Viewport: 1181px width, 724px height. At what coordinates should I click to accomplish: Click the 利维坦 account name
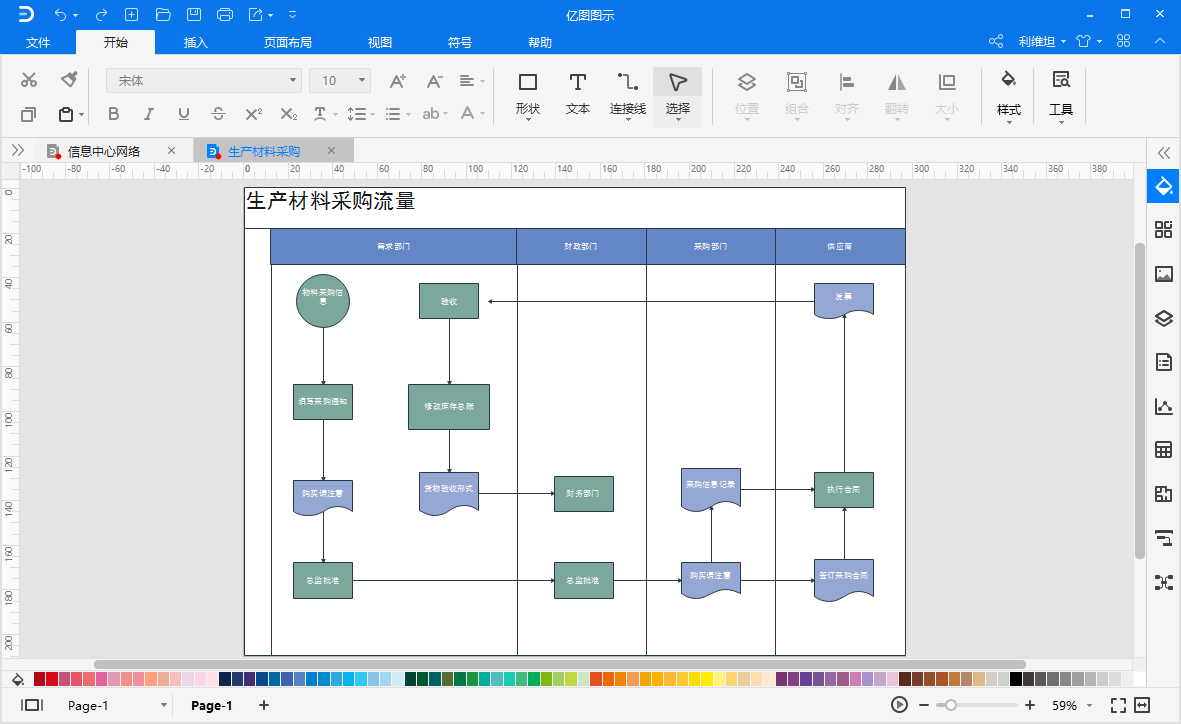click(1036, 41)
